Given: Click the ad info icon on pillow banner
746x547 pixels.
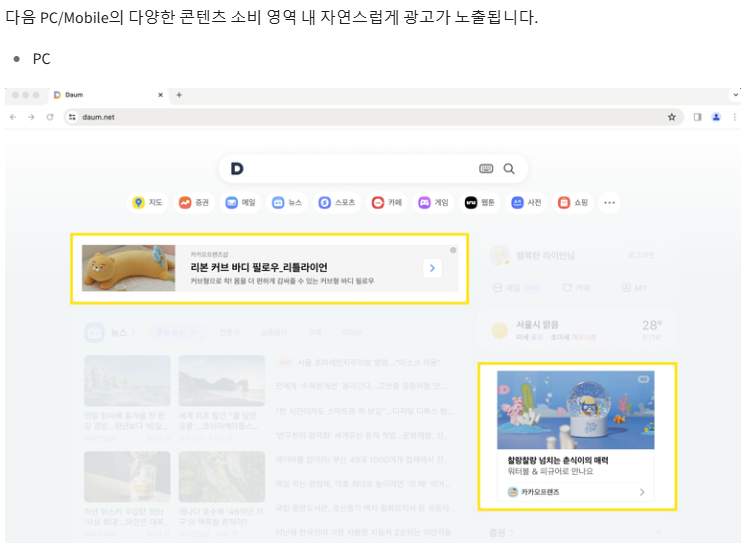Looking at the screenshot, I should (453, 250).
